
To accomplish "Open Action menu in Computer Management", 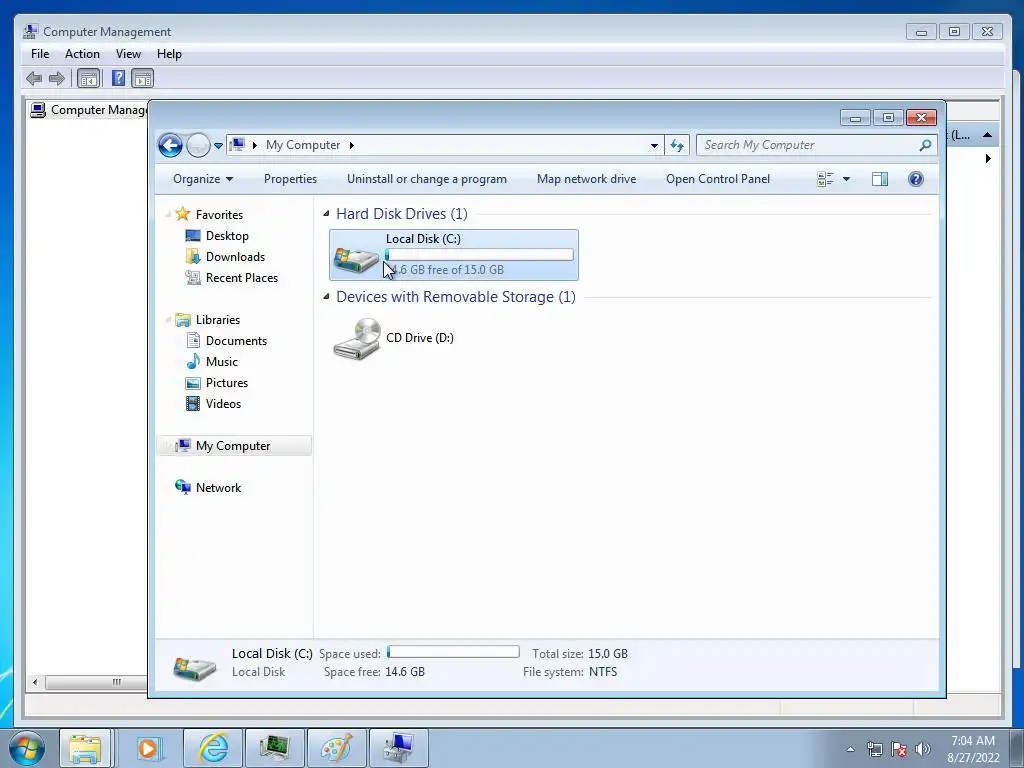I will point(82,54).
